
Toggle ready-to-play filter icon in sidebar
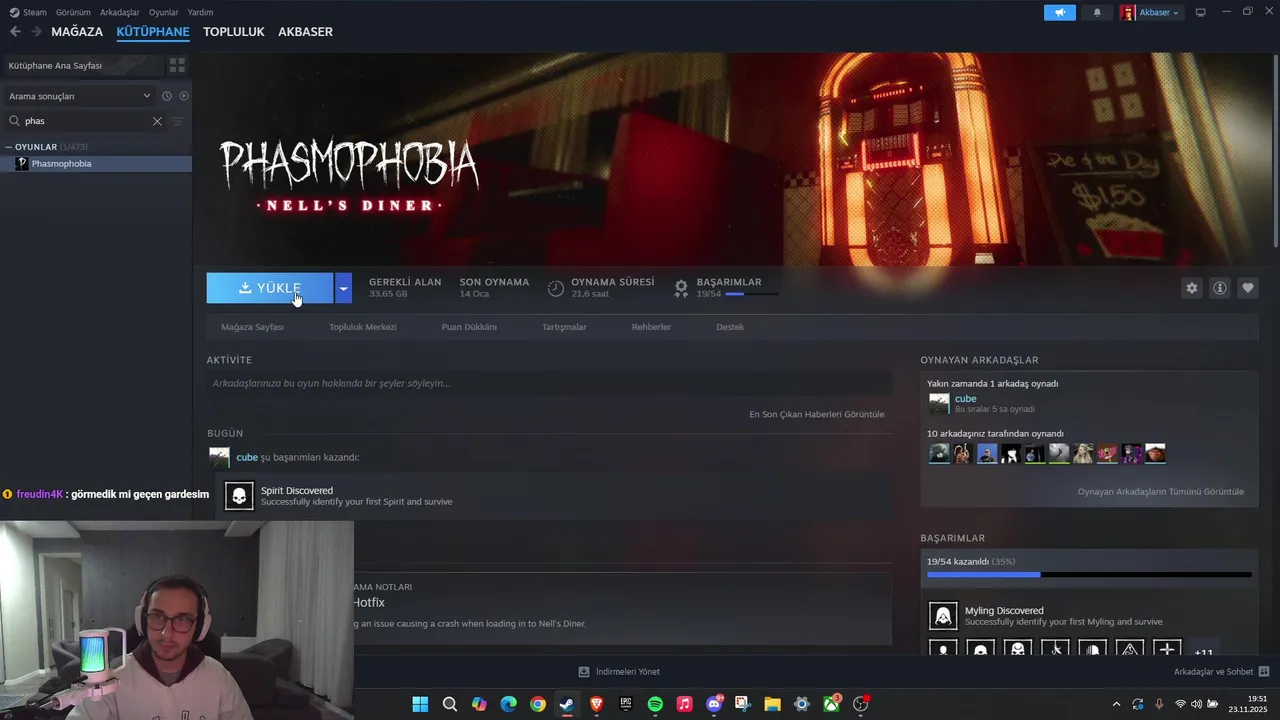pos(183,96)
